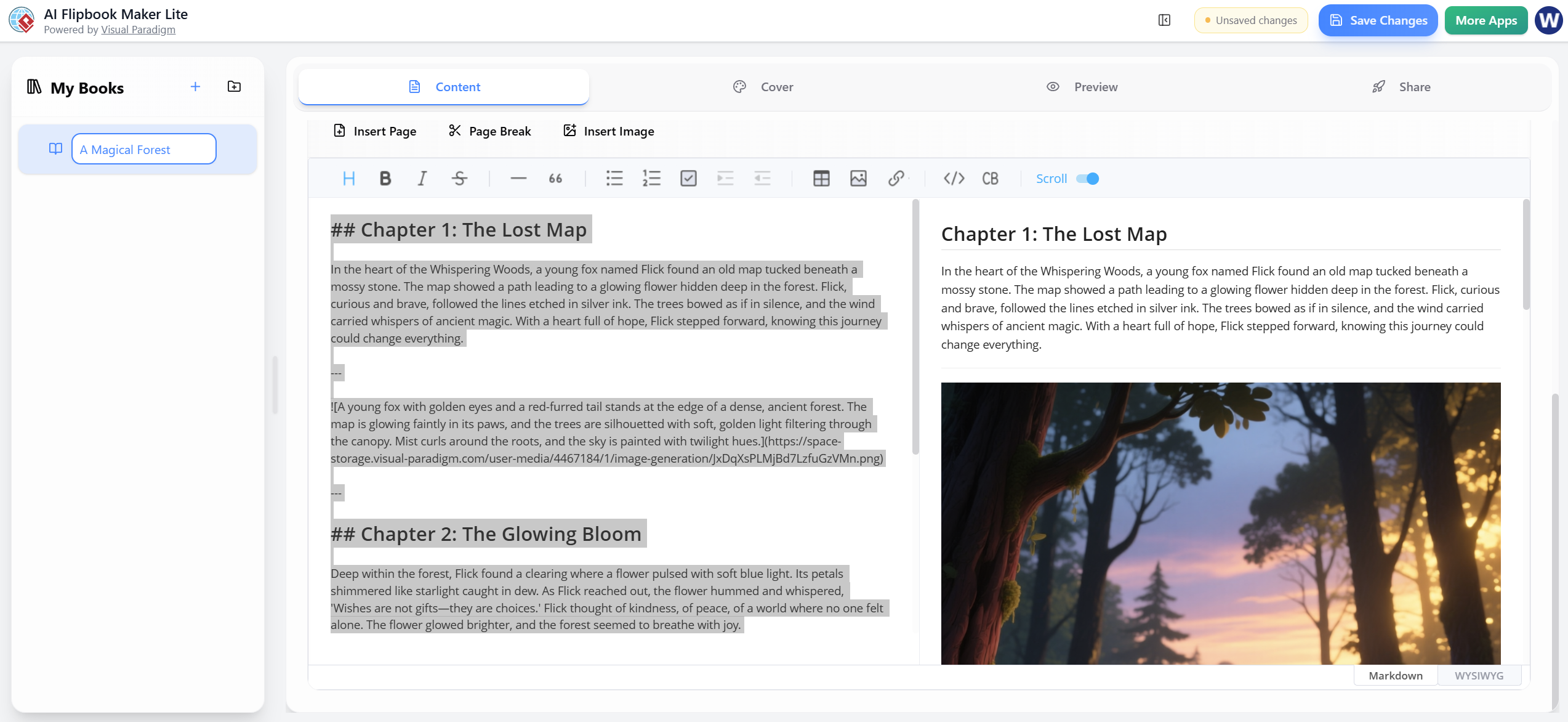Insert a hyperlink using the link icon
The height and width of the screenshot is (722, 1568).
coord(896,178)
